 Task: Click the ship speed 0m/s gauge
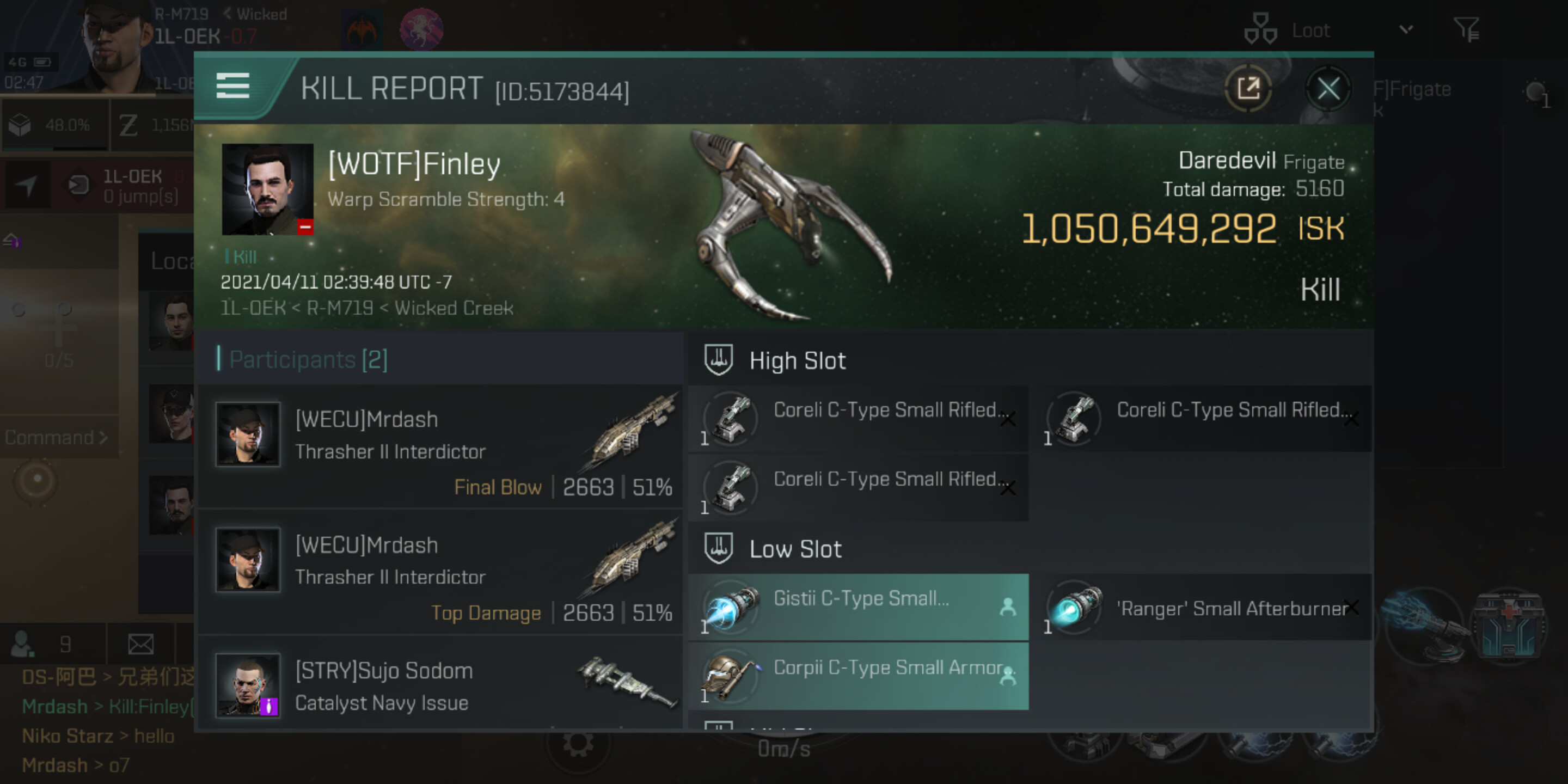tap(783, 749)
